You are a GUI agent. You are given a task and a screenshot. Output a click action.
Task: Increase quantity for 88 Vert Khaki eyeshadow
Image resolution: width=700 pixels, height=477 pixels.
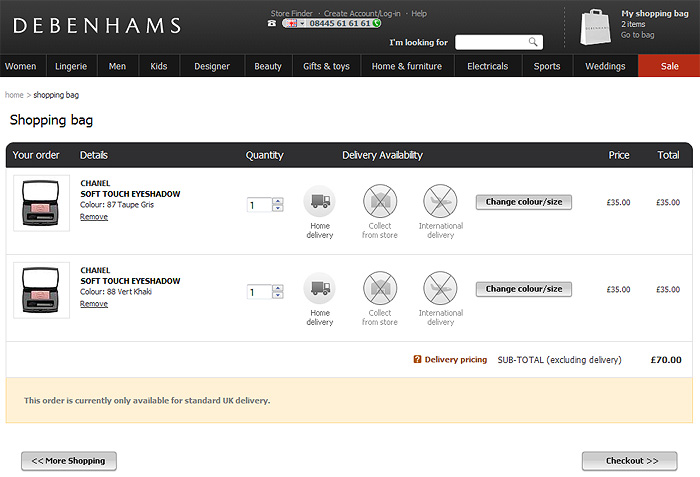coord(278,288)
